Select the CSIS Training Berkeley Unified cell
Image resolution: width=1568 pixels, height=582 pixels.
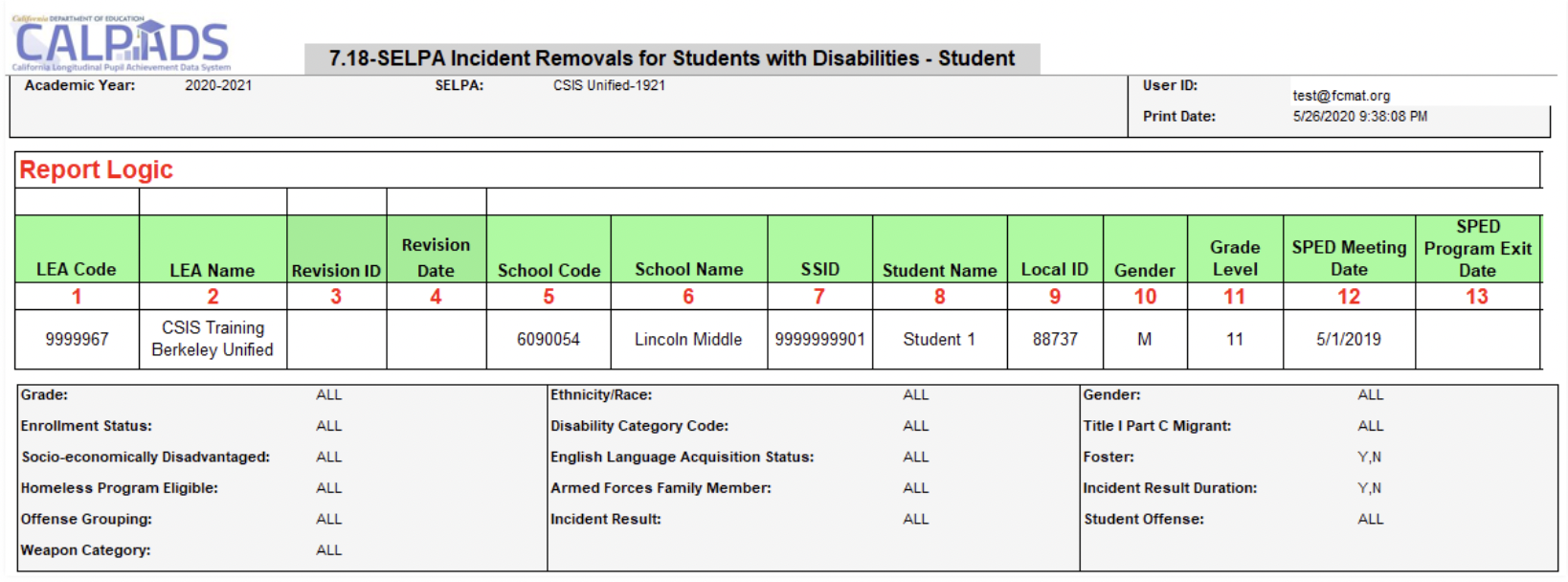point(213,339)
